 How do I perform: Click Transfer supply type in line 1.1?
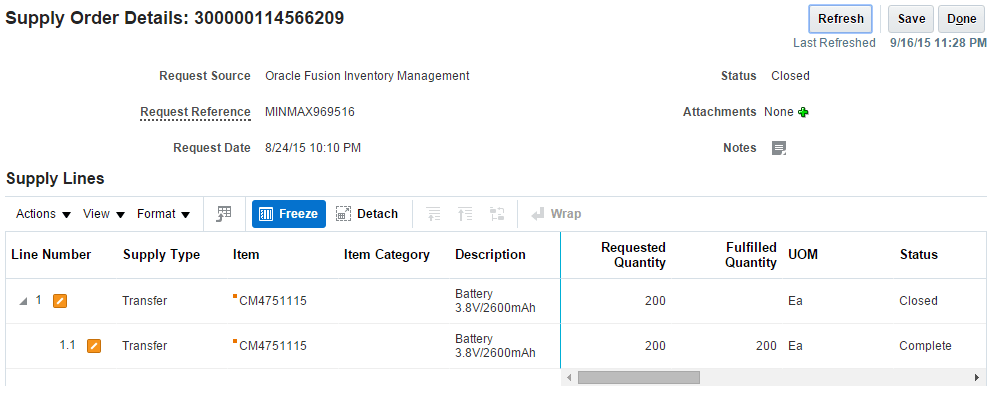tap(145, 346)
